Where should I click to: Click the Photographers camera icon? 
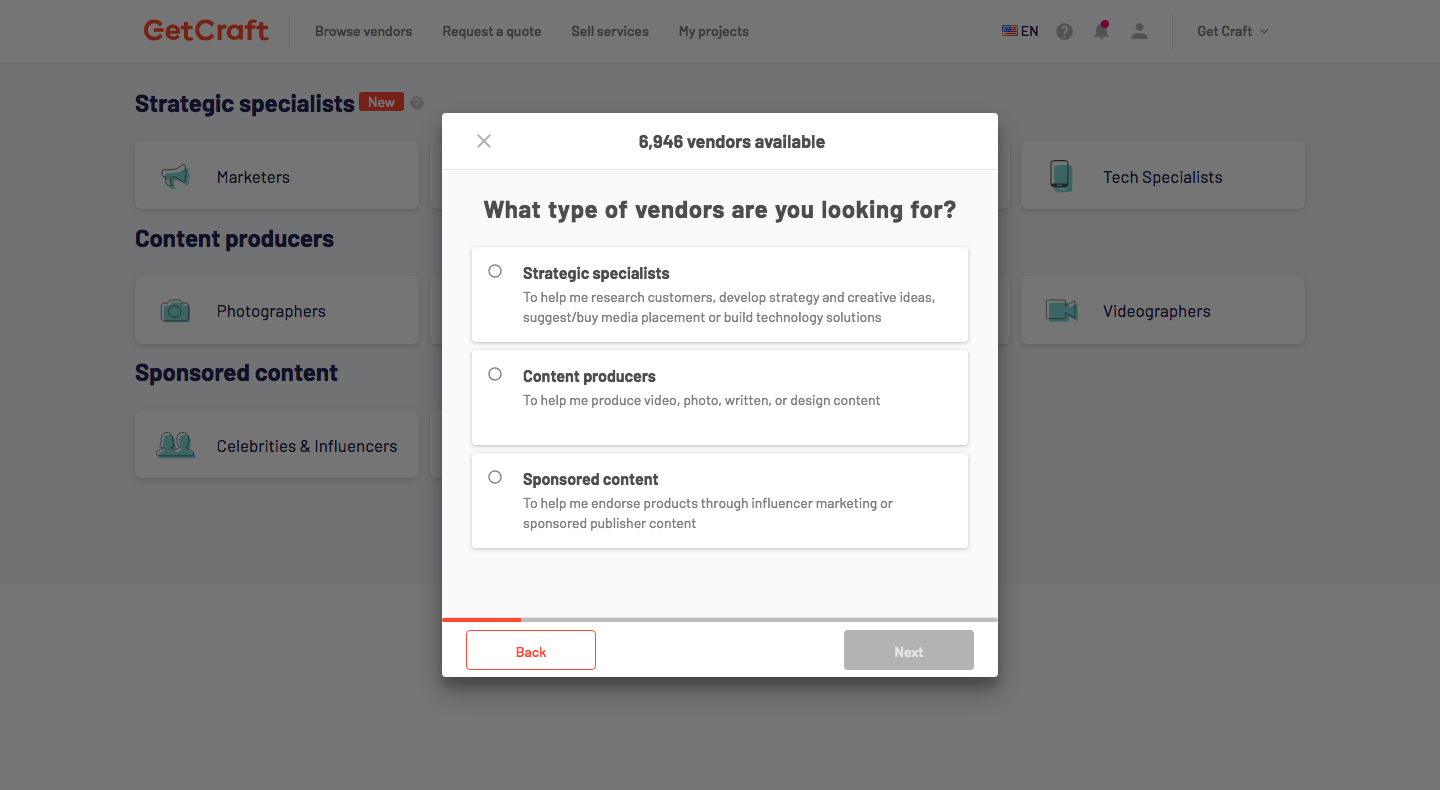[x=175, y=311]
